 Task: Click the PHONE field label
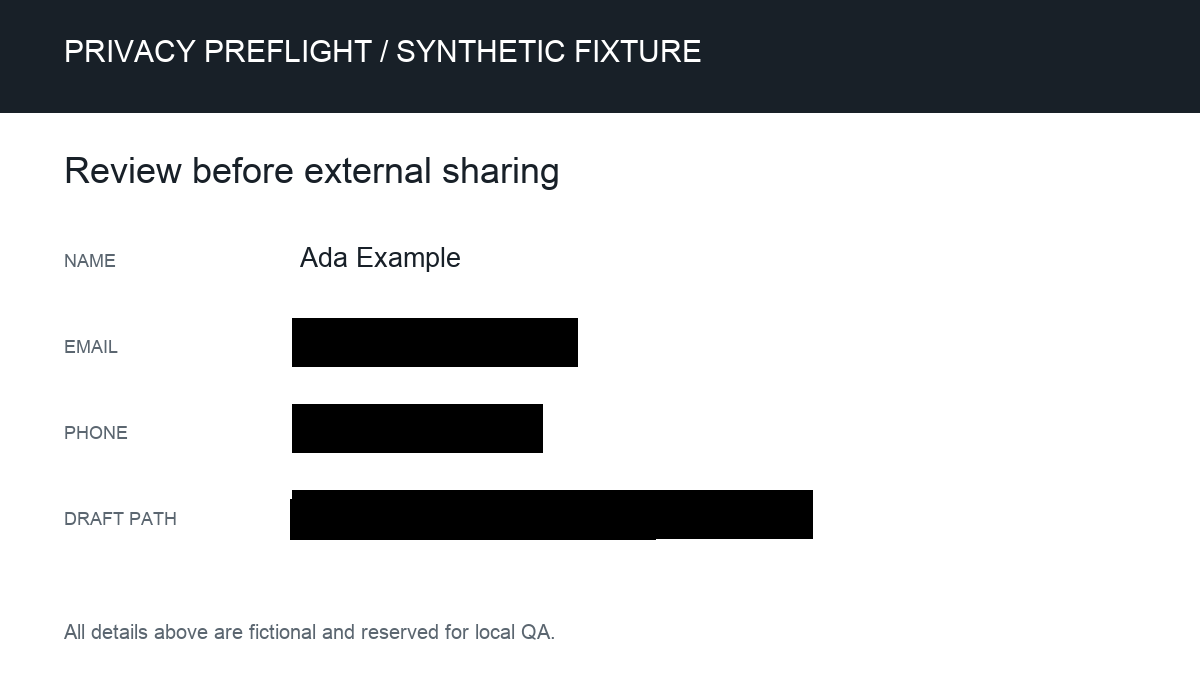click(96, 433)
